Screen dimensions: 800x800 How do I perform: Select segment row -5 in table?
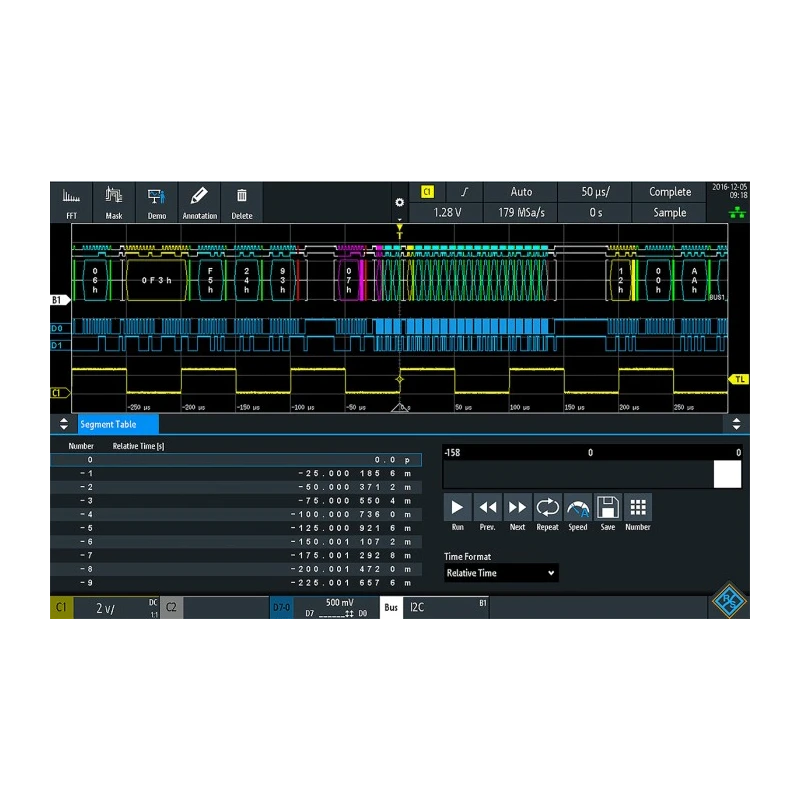236,528
